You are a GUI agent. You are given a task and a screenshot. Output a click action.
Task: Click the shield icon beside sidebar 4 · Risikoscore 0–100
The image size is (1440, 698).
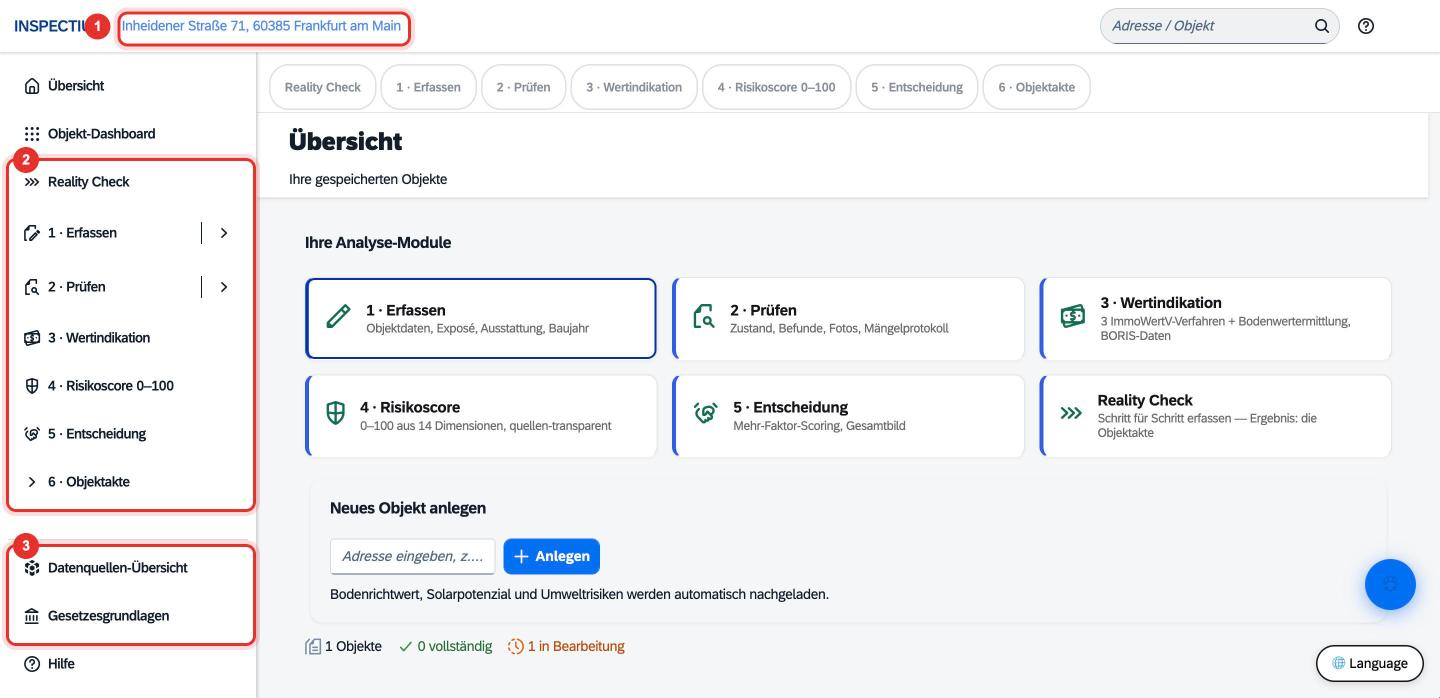point(32,386)
